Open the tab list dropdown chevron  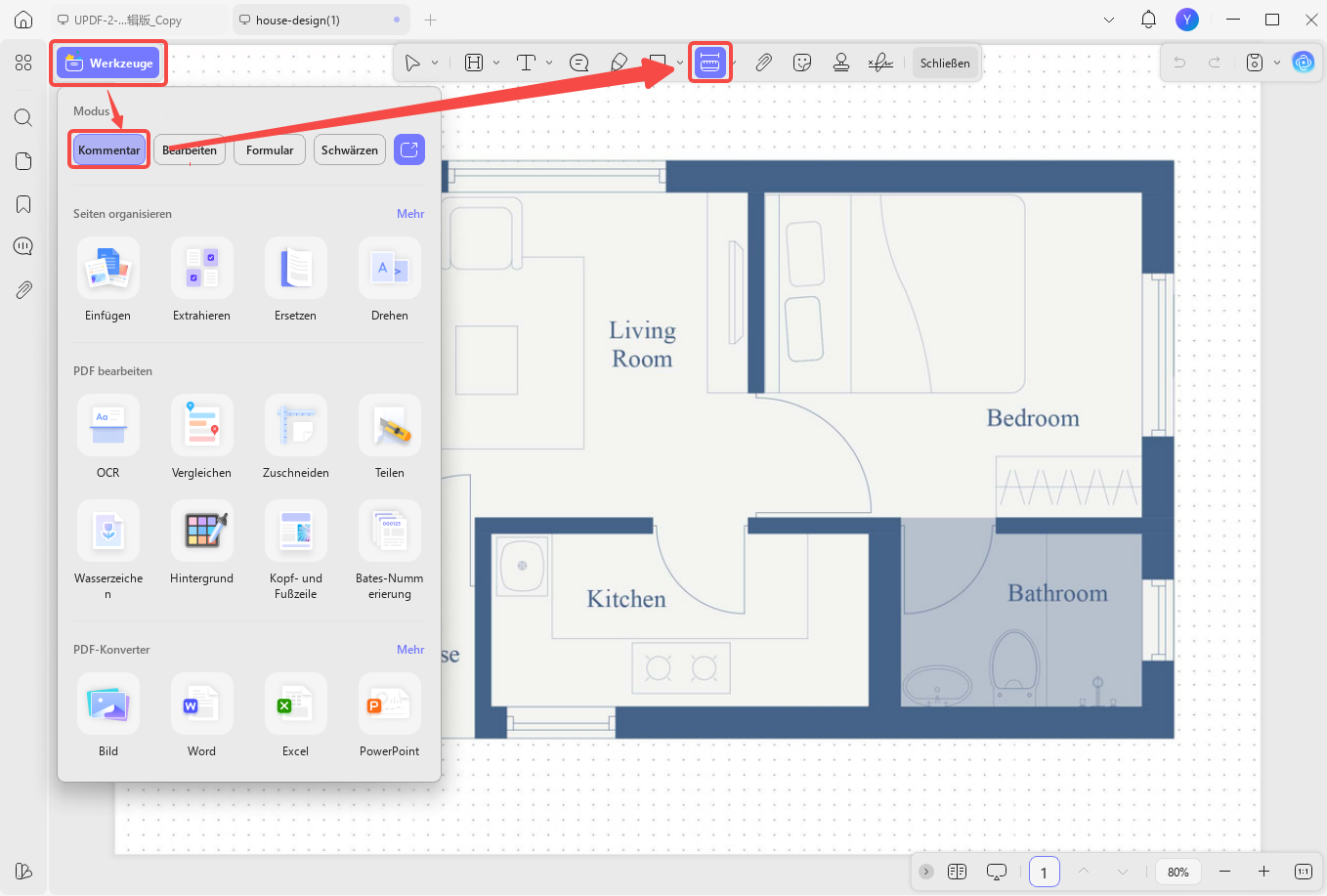click(1109, 20)
